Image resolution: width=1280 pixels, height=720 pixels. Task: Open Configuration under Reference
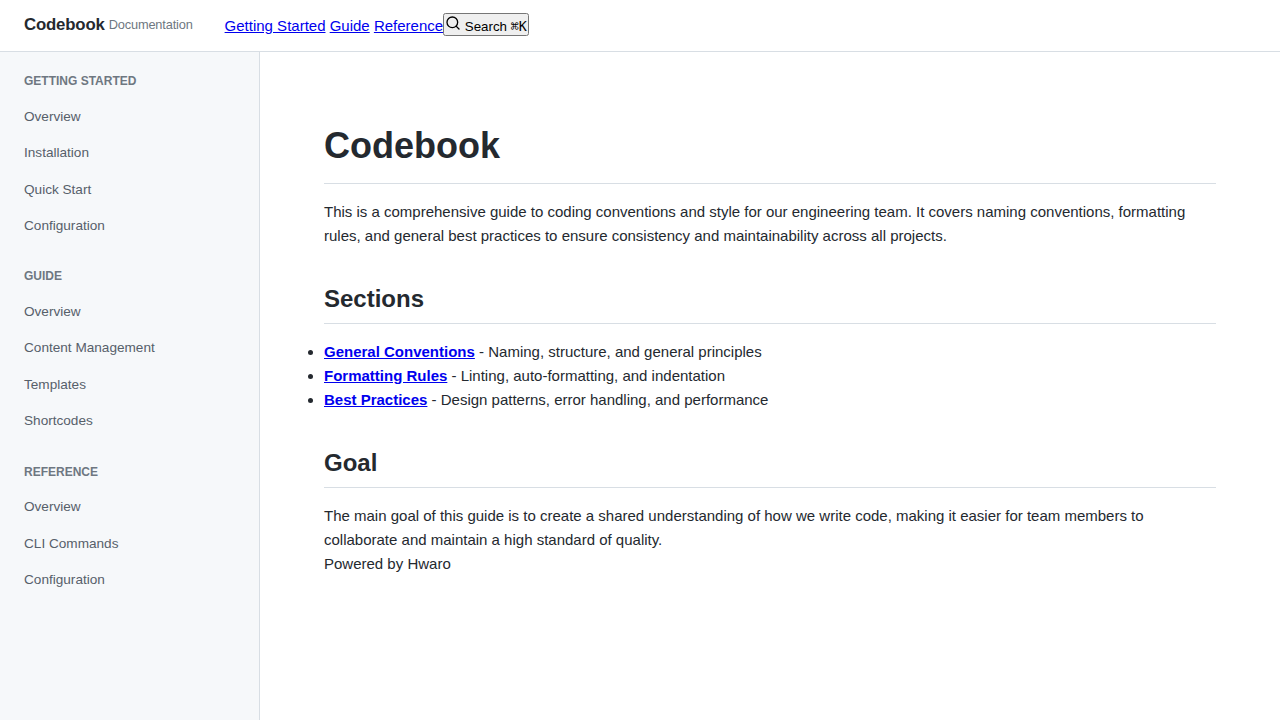[x=64, y=579]
